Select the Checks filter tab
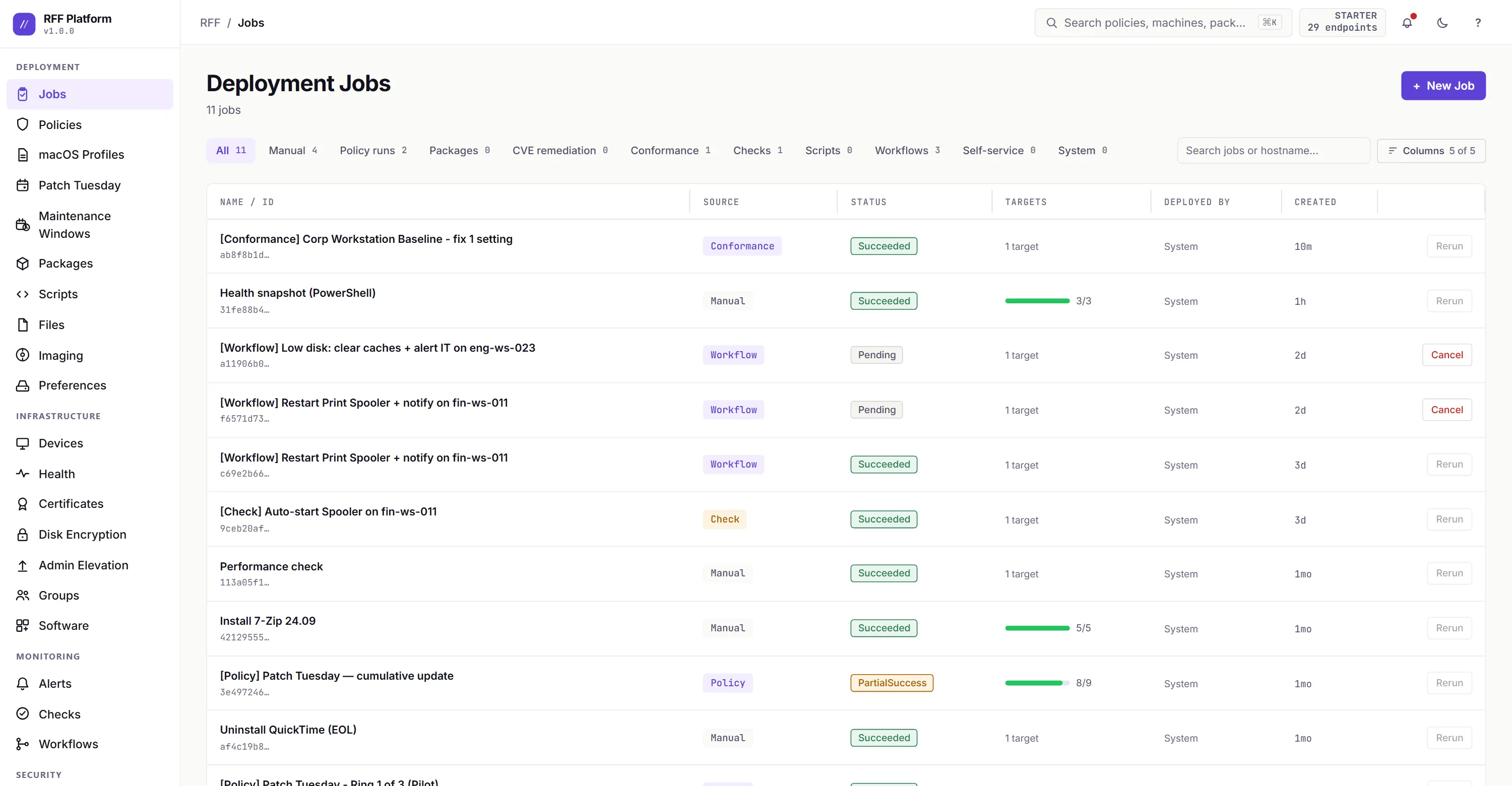 [757, 151]
